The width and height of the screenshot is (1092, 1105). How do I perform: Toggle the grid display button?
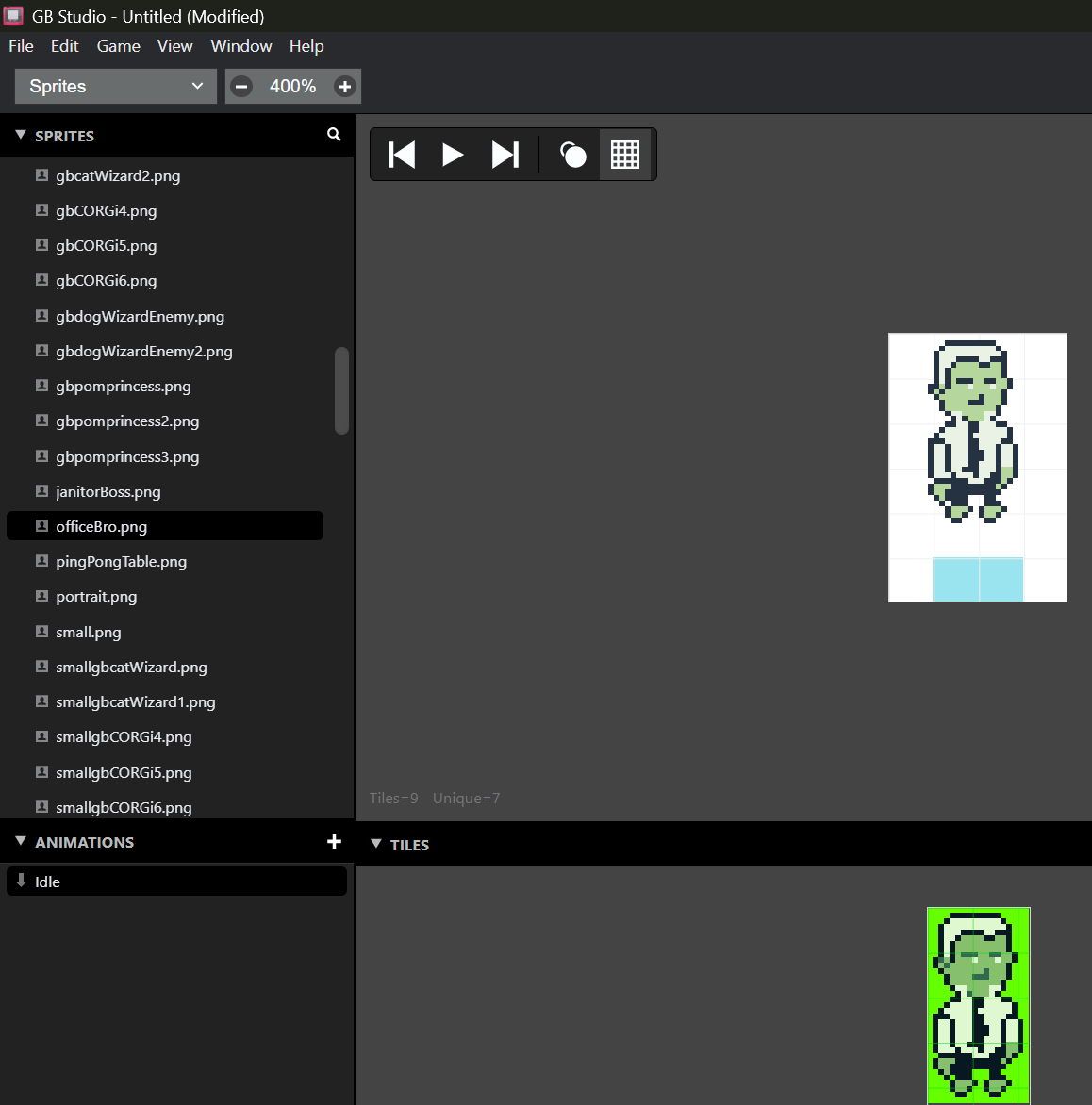coord(625,155)
